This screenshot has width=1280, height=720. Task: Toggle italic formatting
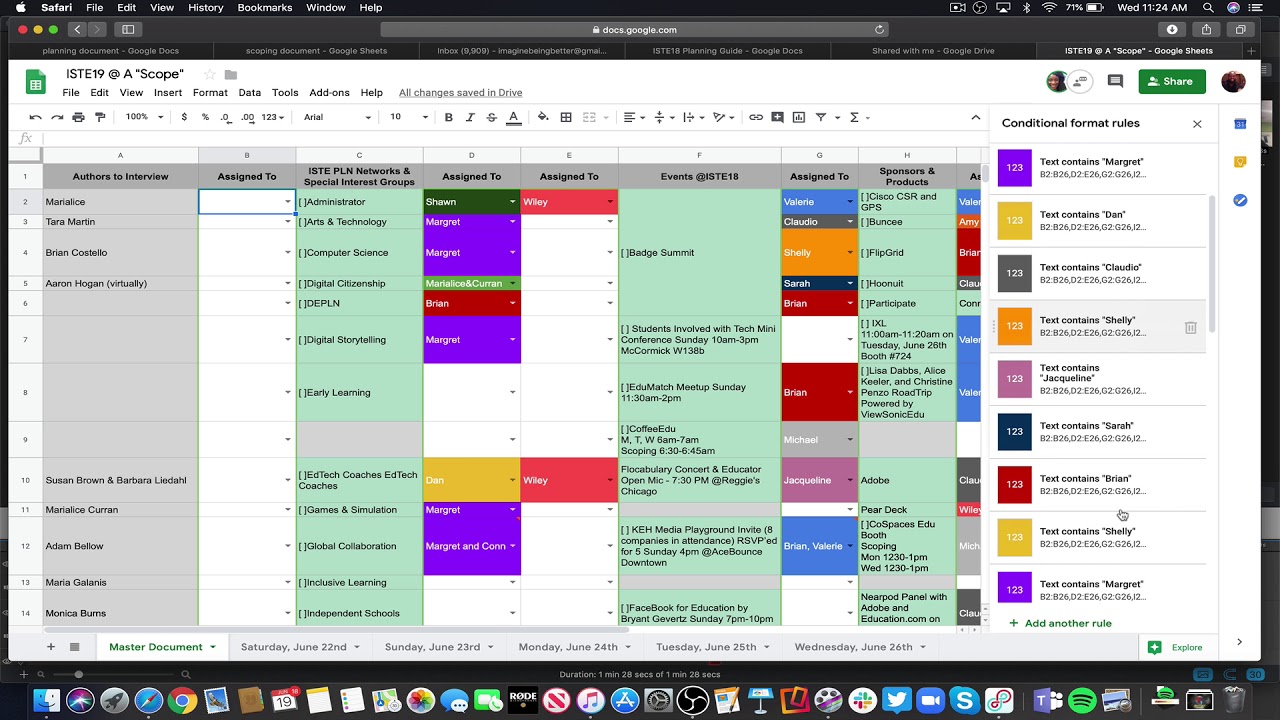[x=470, y=117]
